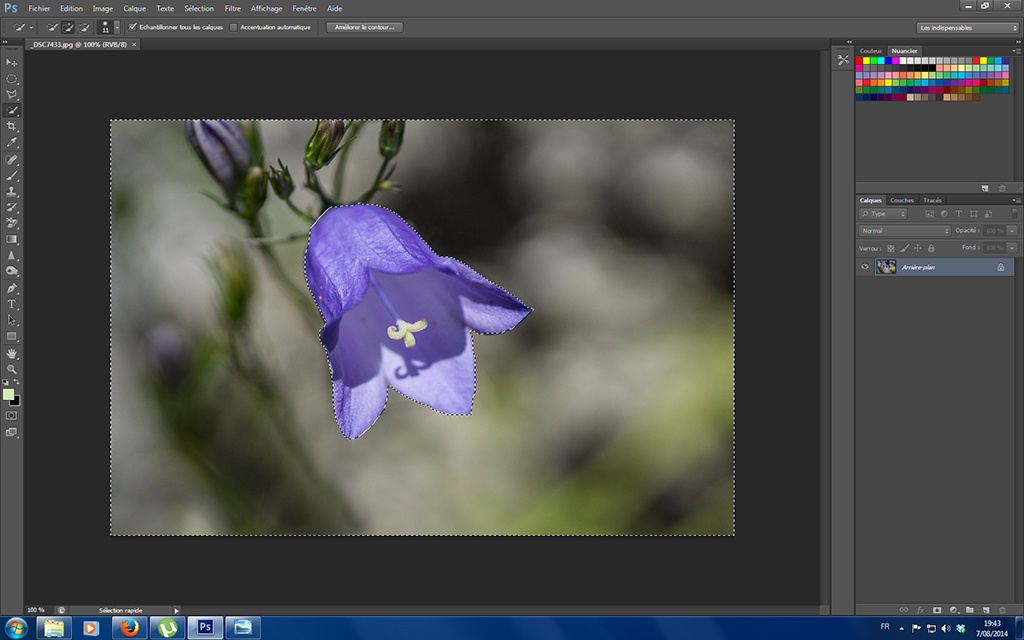The image size is (1024, 640).
Task: Toggle lock image pixels brush icon
Action: 904,248
